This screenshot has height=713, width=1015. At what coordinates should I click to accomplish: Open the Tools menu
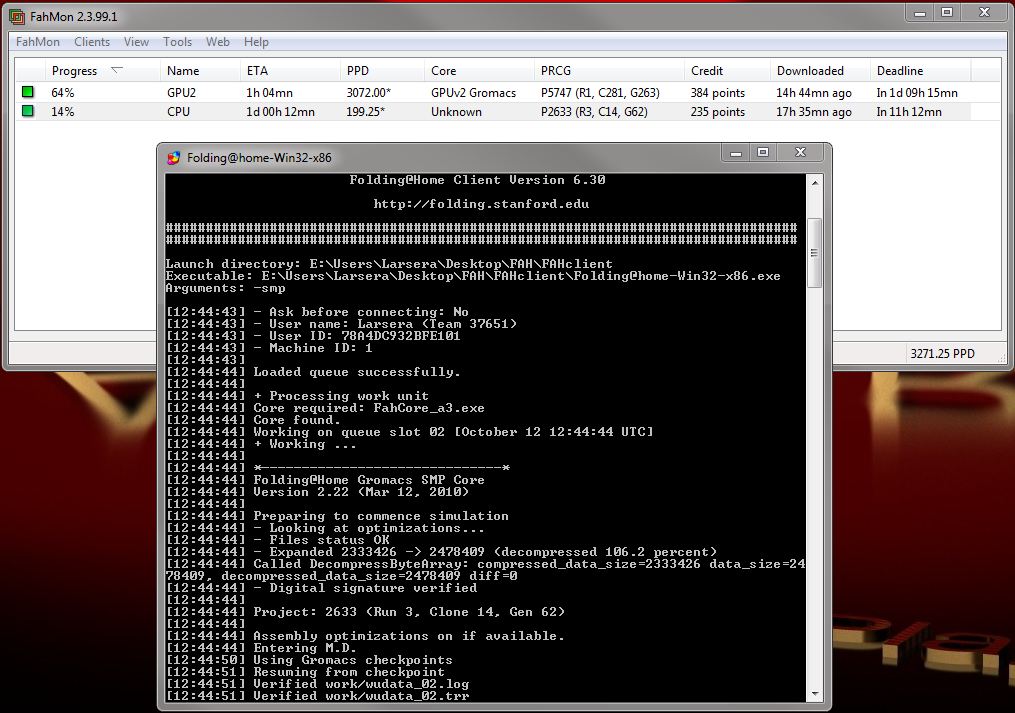click(x=177, y=41)
